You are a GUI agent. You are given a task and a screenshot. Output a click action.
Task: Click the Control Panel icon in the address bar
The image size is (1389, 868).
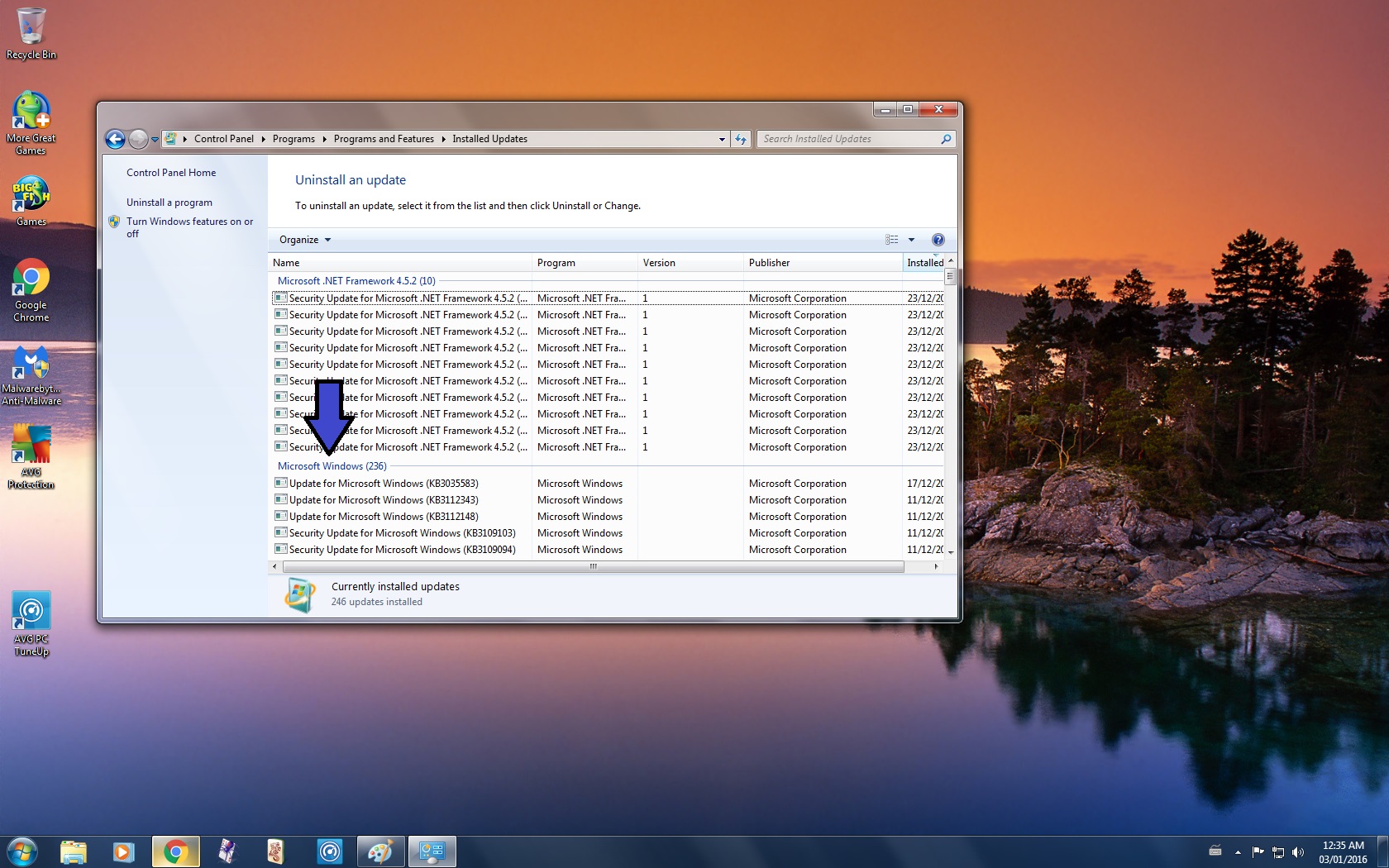[x=170, y=139]
